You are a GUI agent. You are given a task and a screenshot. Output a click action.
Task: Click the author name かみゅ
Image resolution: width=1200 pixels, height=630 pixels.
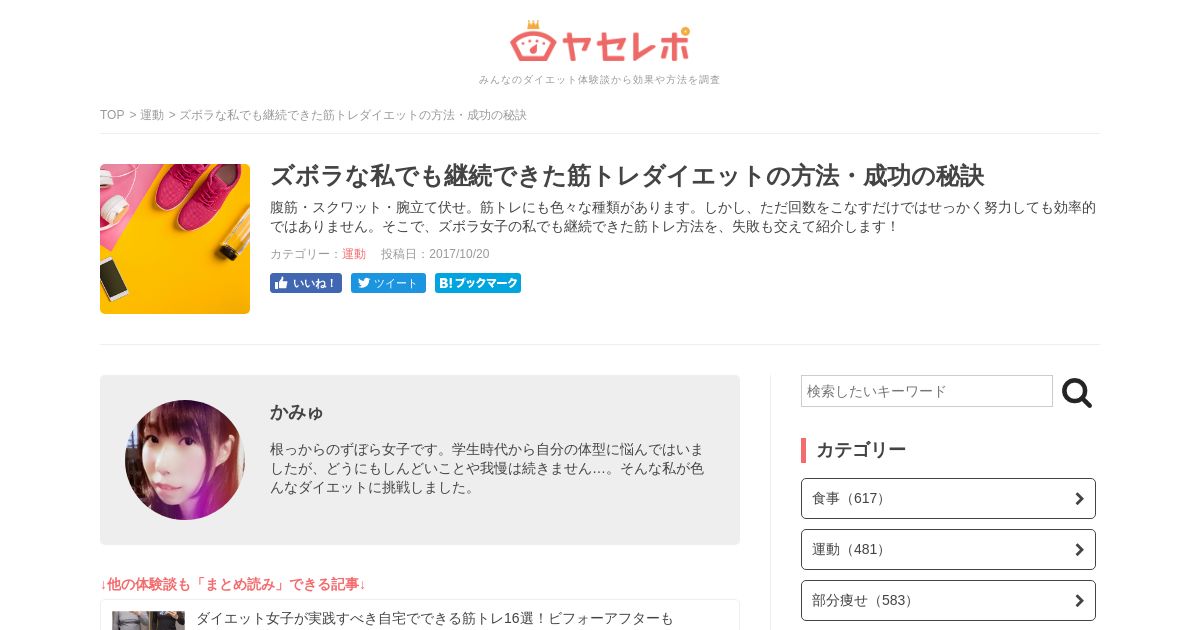297,412
